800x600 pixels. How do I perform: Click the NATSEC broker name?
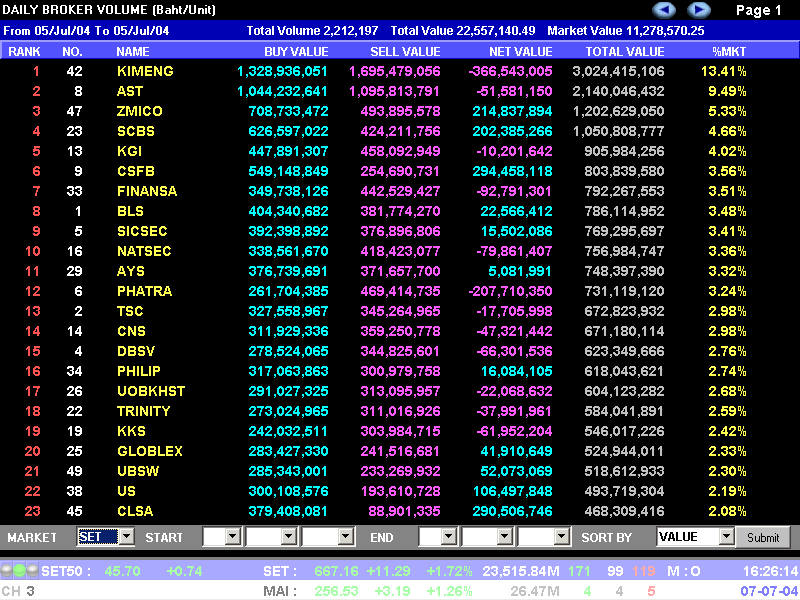[144, 251]
